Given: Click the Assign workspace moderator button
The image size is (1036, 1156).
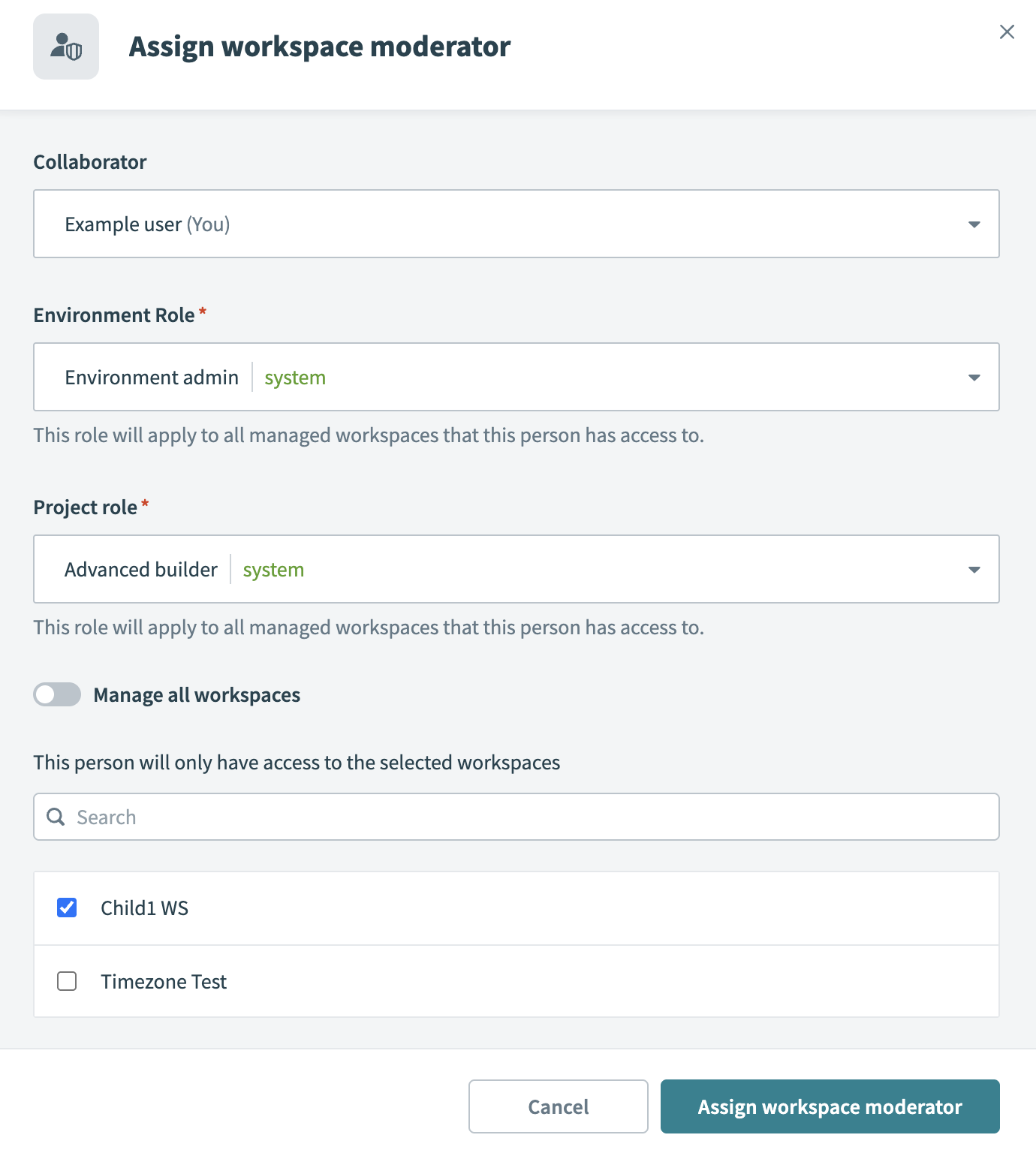Looking at the screenshot, I should (829, 1106).
